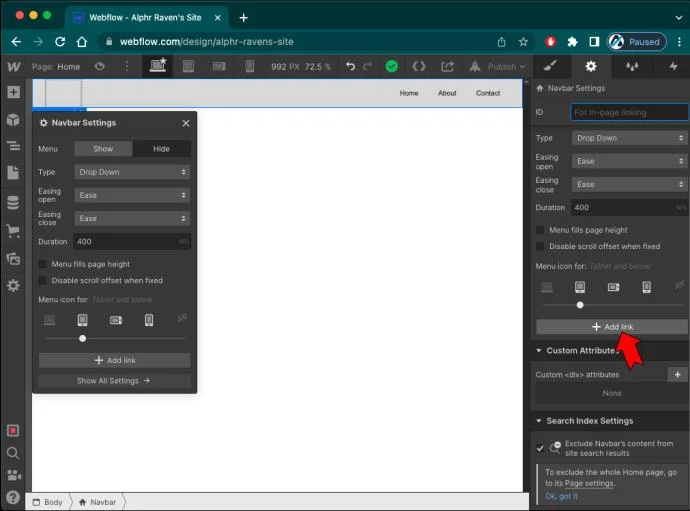Open Easing open dropdown in right panel
Image resolution: width=690 pixels, height=511 pixels.
(x=629, y=161)
